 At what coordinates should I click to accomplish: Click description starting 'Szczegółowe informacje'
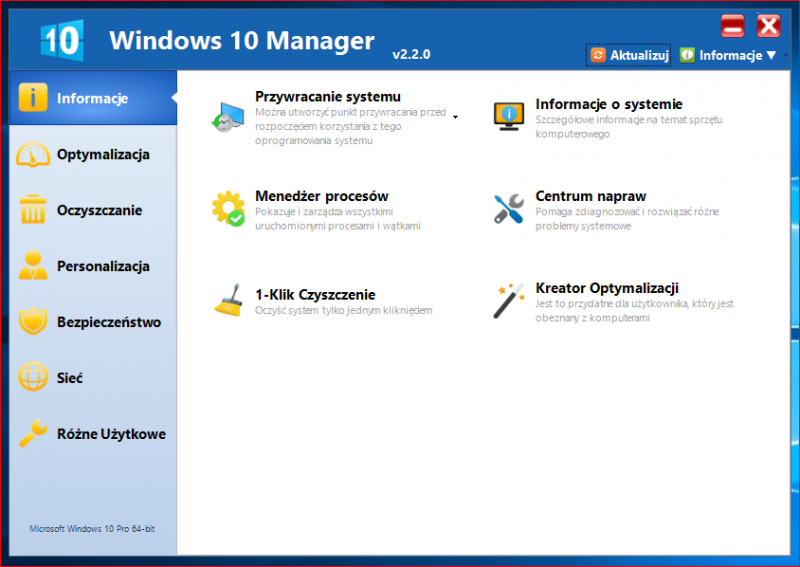629,127
